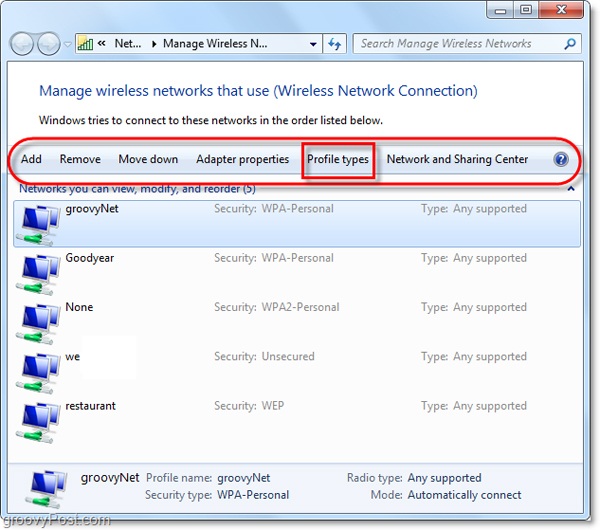600x530 pixels.
Task: Select the groovyNet network name
Action: [92, 209]
